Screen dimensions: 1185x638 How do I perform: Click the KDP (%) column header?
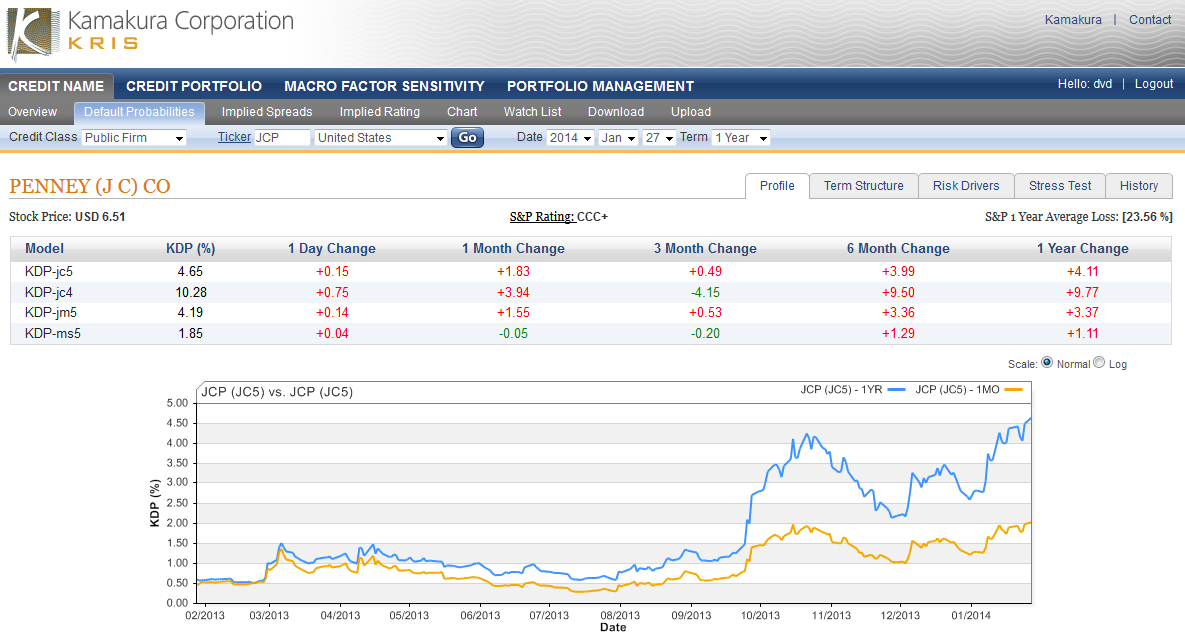pos(190,249)
